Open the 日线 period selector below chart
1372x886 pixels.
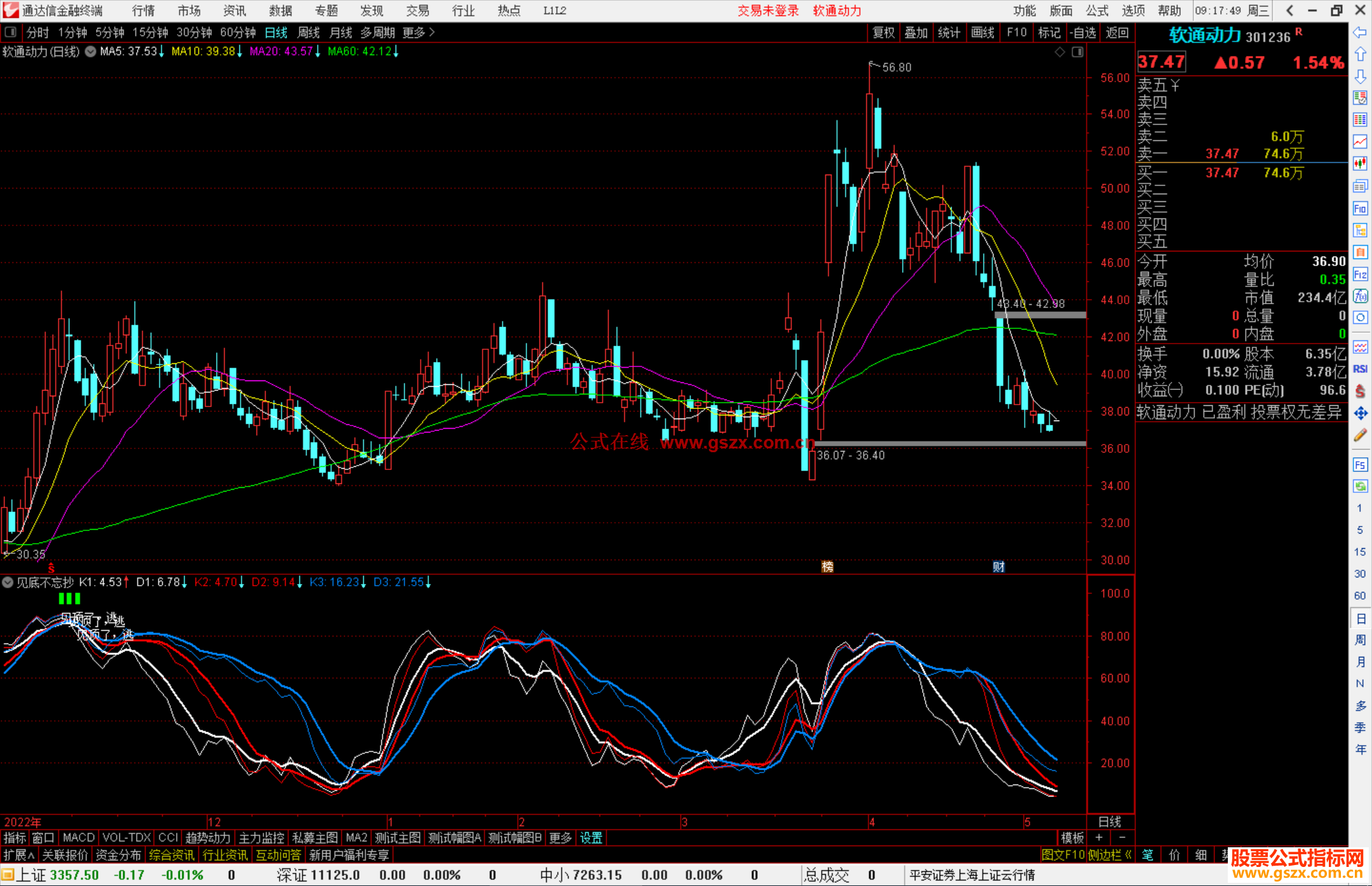1110,822
